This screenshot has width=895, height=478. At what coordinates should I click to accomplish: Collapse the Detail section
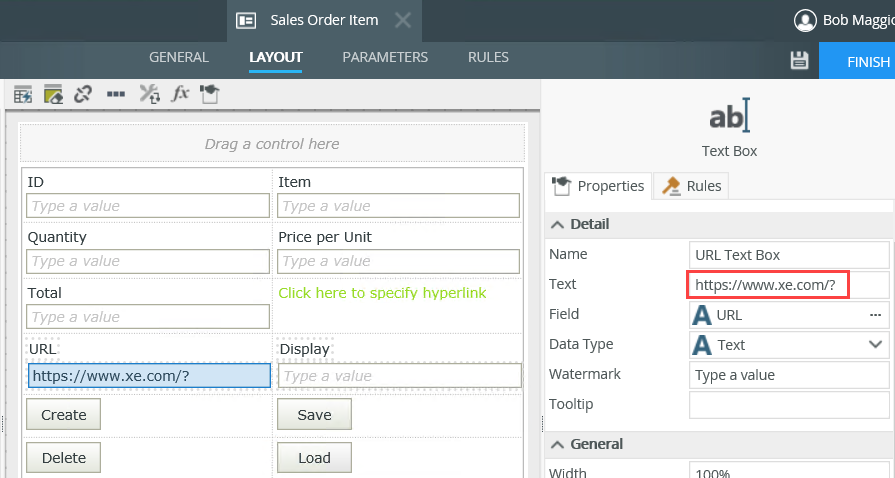pyautogui.click(x=557, y=224)
